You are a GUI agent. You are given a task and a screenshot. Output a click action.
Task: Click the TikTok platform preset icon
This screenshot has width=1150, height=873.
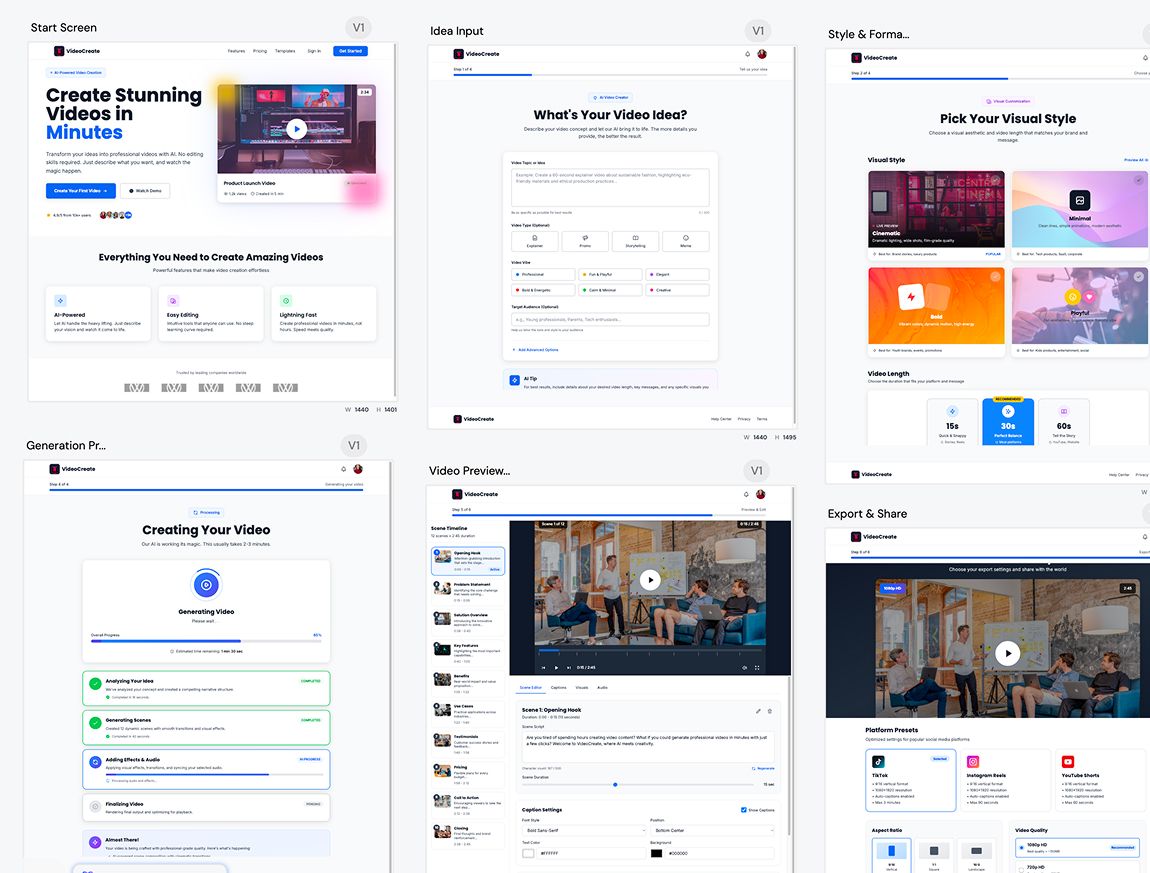[x=879, y=762]
